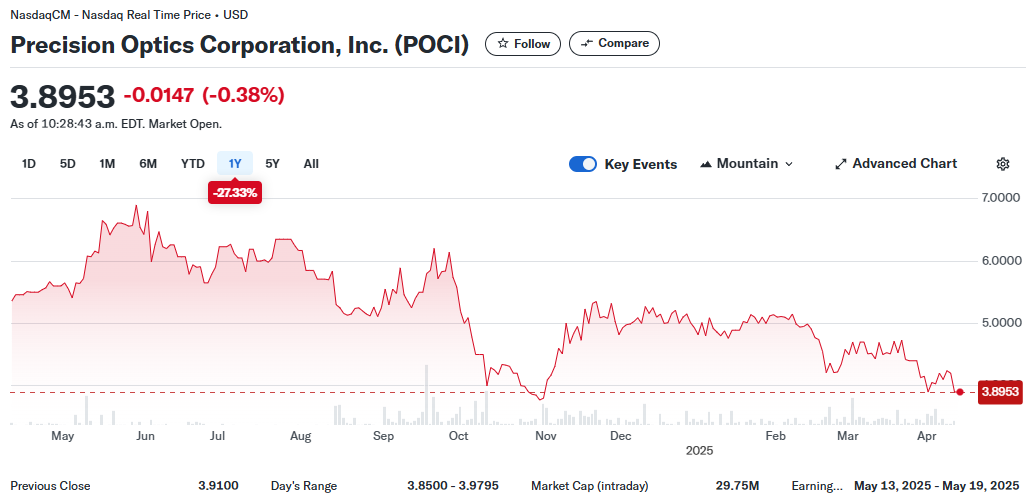
Task: Select the YTD time range
Action: (193, 164)
